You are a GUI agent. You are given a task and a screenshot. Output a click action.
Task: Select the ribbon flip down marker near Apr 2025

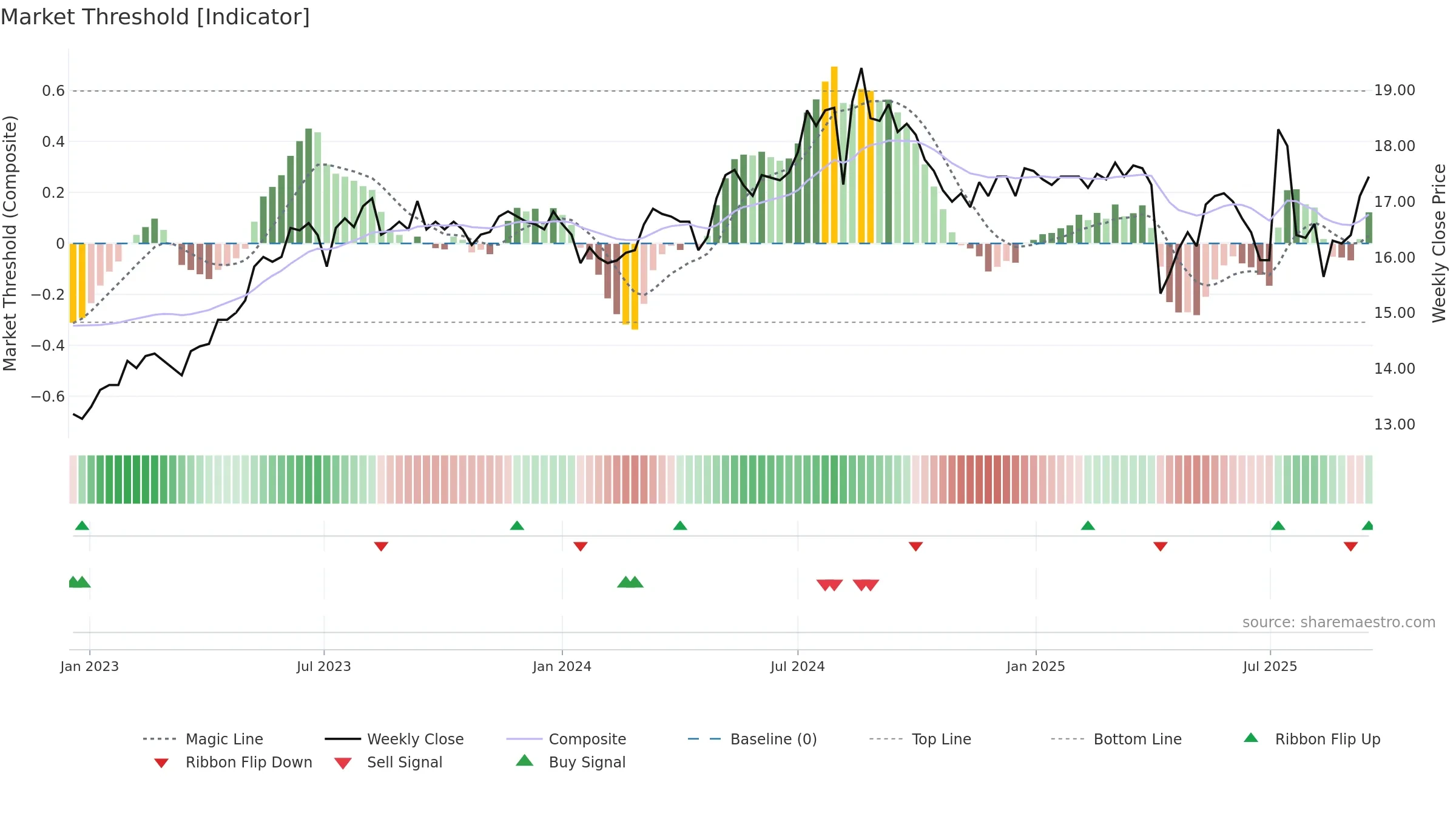coord(1161,547)
